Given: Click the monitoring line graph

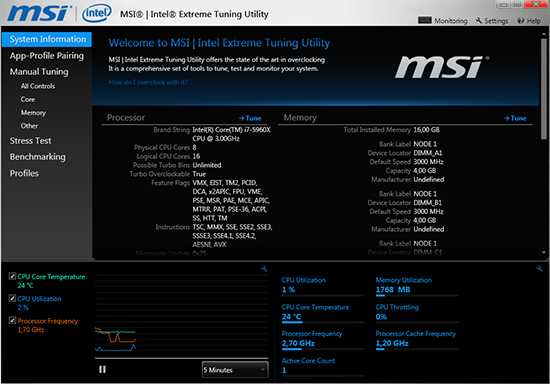Looking at the screenshot, I should click(x=182, y=315).
